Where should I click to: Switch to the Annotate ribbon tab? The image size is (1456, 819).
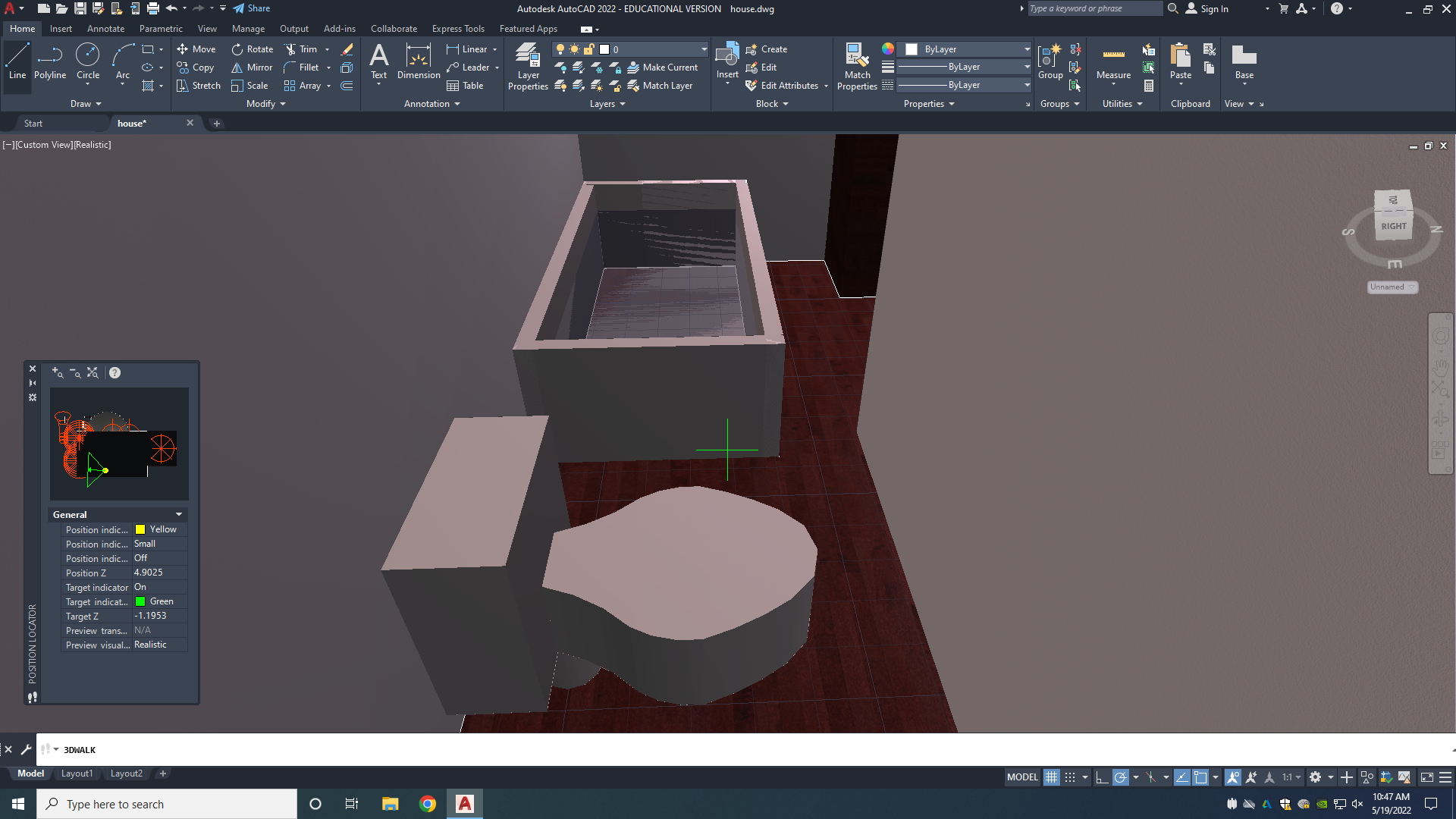(x=105, y=29)
